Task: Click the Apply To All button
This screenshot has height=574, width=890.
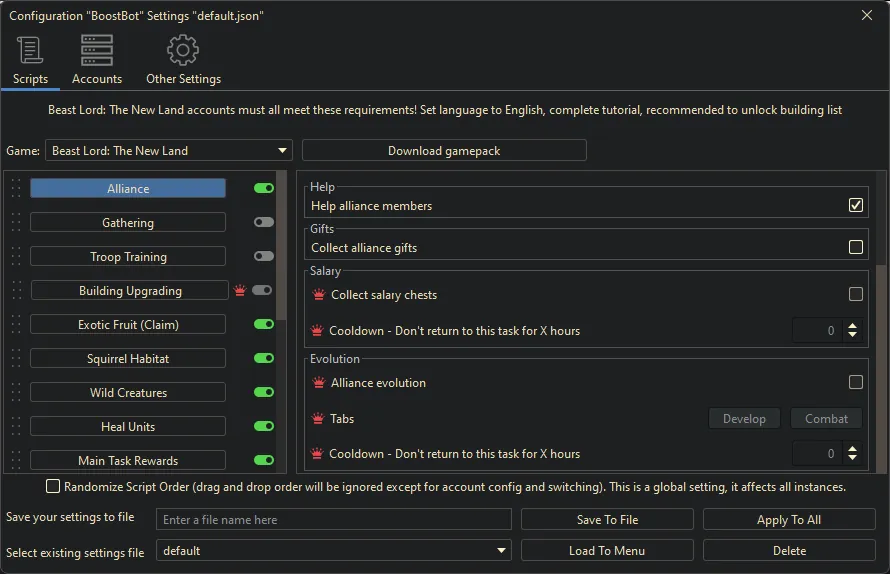Action: pos(789,519)
